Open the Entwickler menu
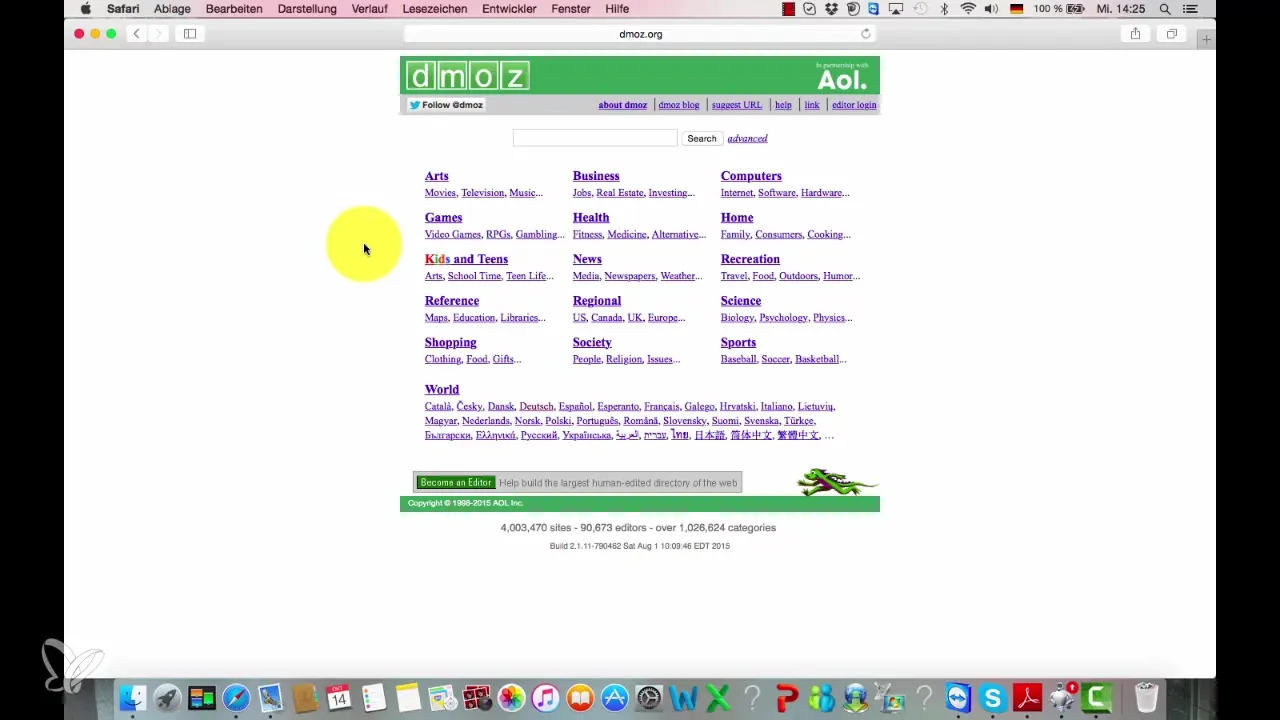The image size is (1280, 720). click(511, 9)
